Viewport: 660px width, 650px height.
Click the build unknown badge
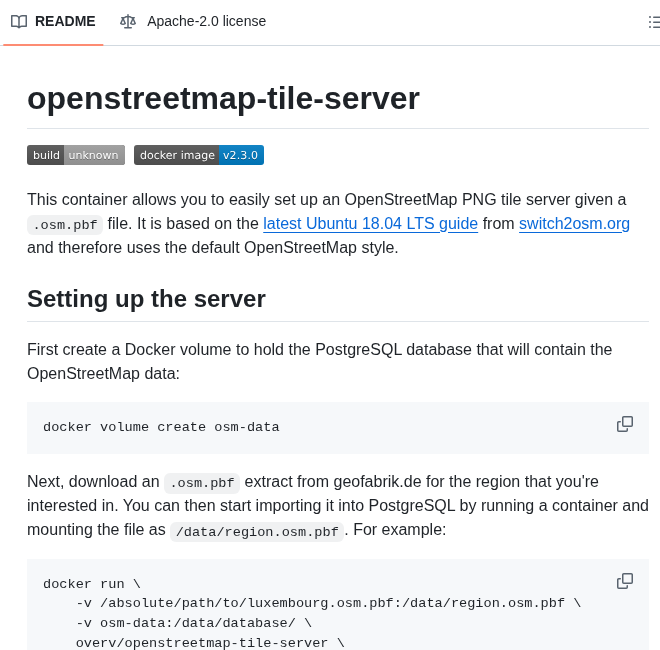pyautogui.click(x=76, y=155)
